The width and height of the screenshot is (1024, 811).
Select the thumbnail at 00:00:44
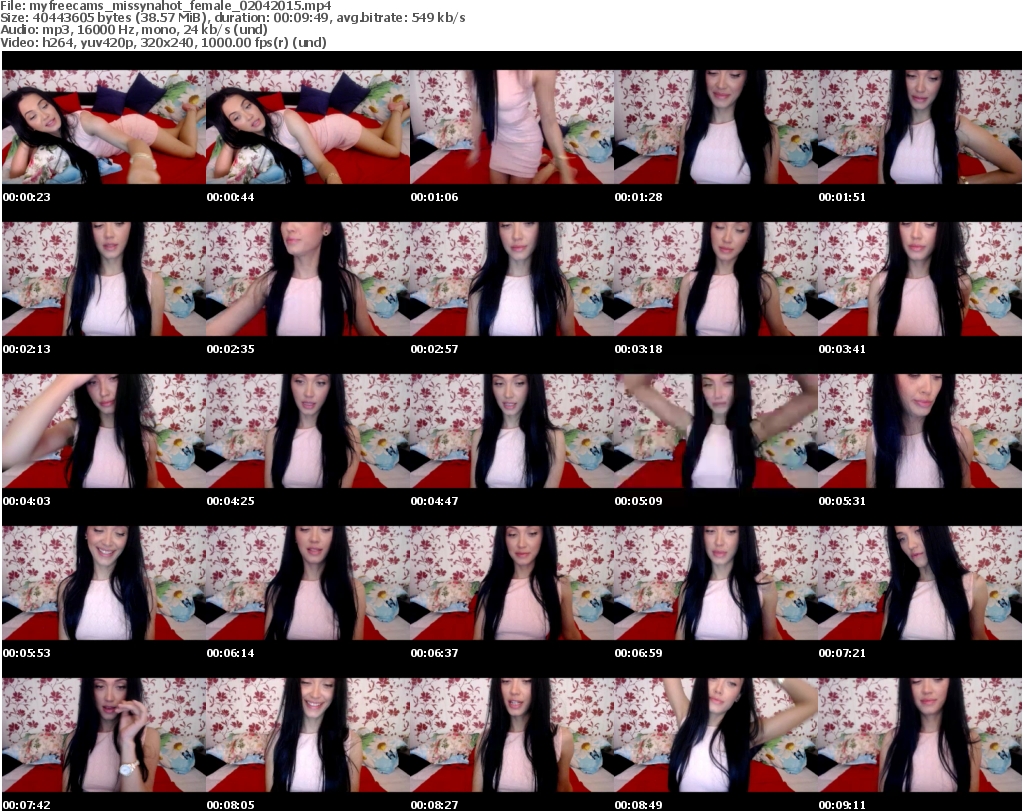(x=308, y=127)
